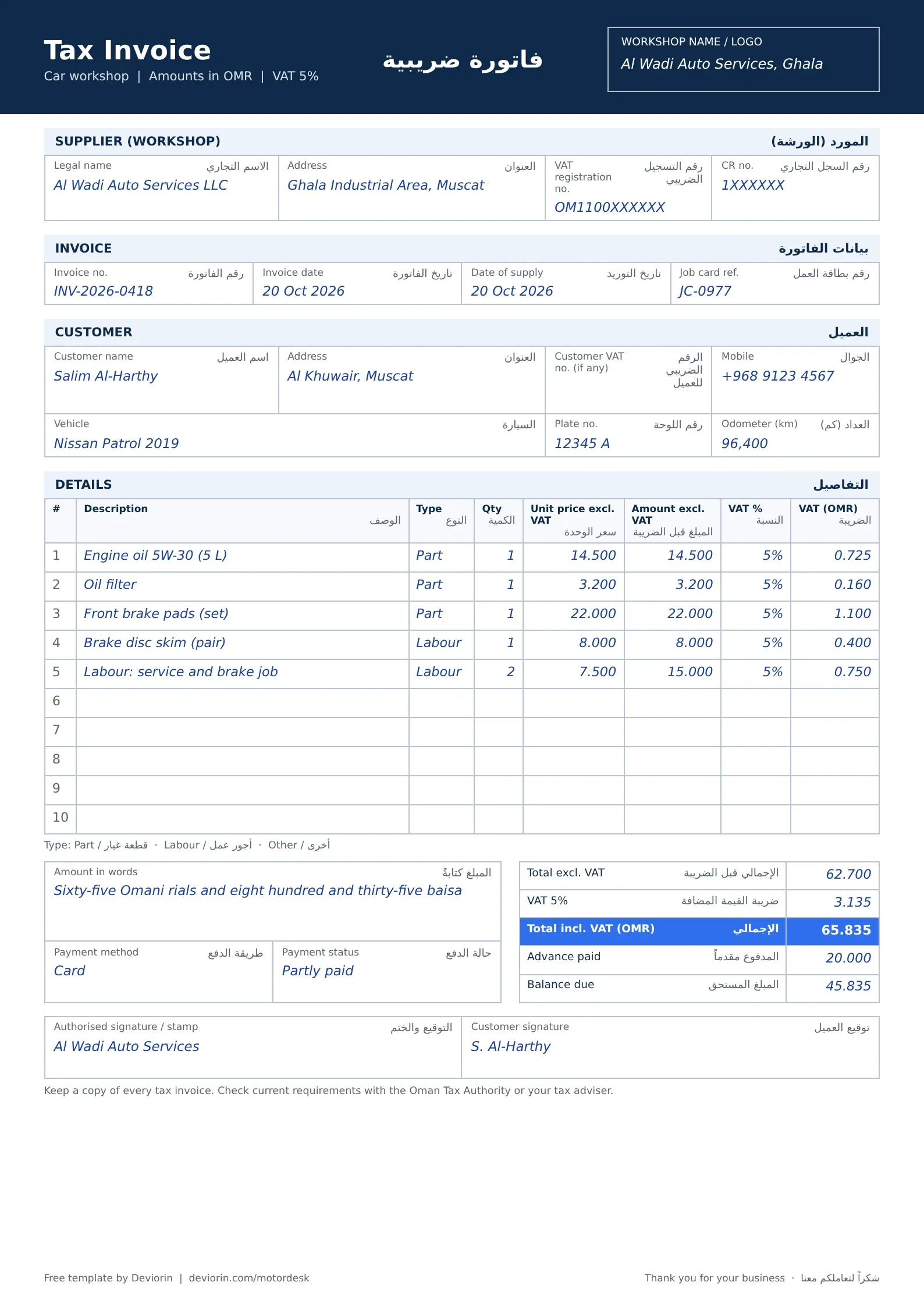Screen dimensions: 924x1307
Task: Click the odometer reading 96,400
Action: click(744, 443)
